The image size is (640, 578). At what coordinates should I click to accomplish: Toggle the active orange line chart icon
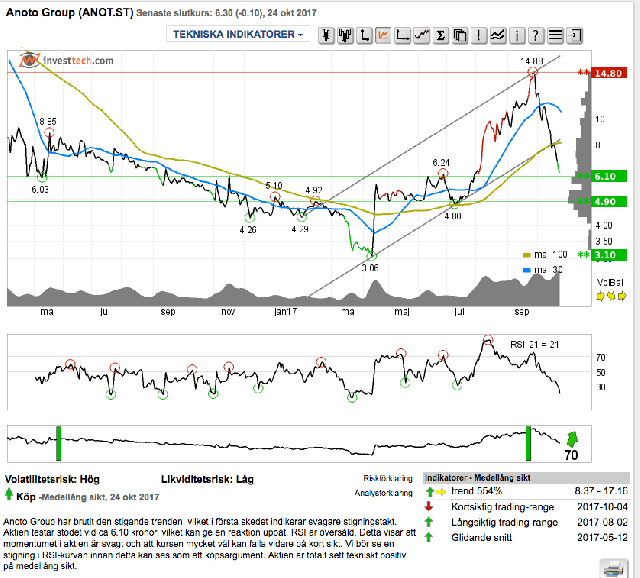pos(383,35)
